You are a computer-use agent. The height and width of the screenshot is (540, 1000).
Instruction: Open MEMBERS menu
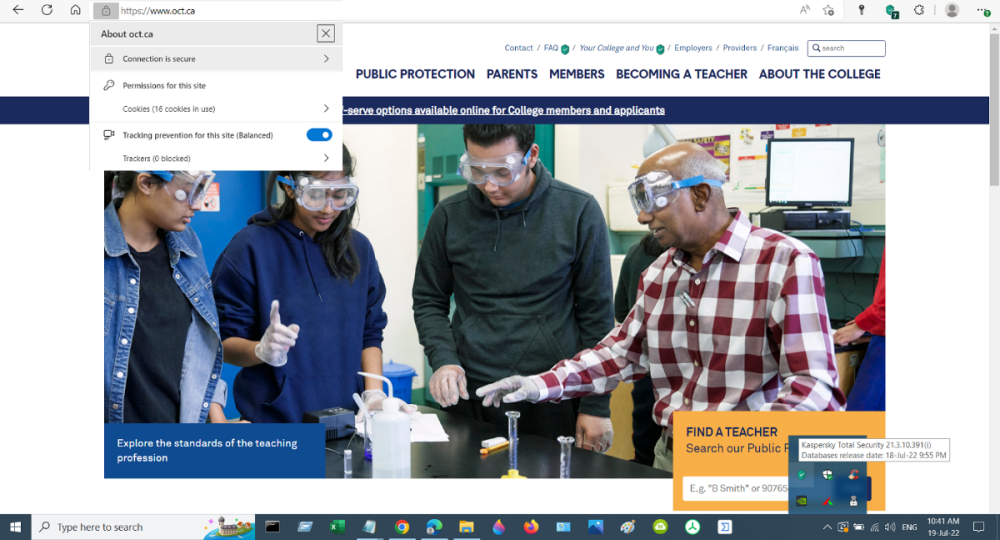[577, 74]
